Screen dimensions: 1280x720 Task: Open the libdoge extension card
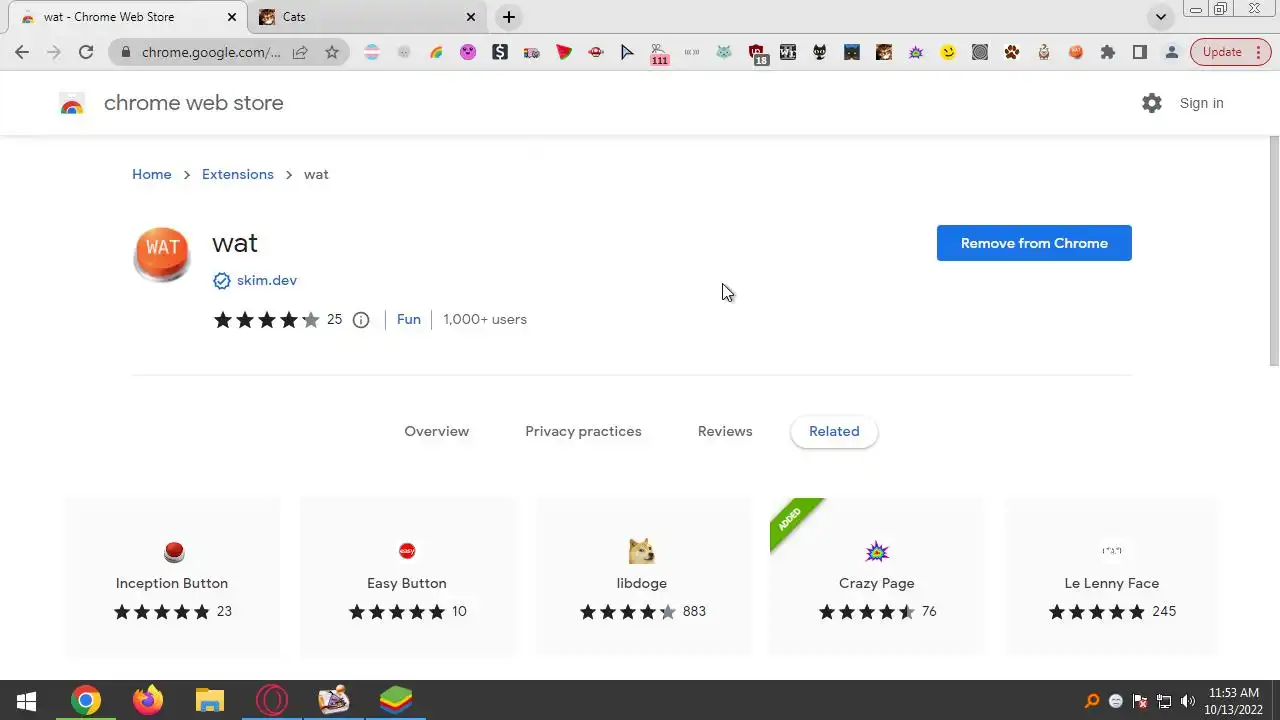[x=642, y=578]
